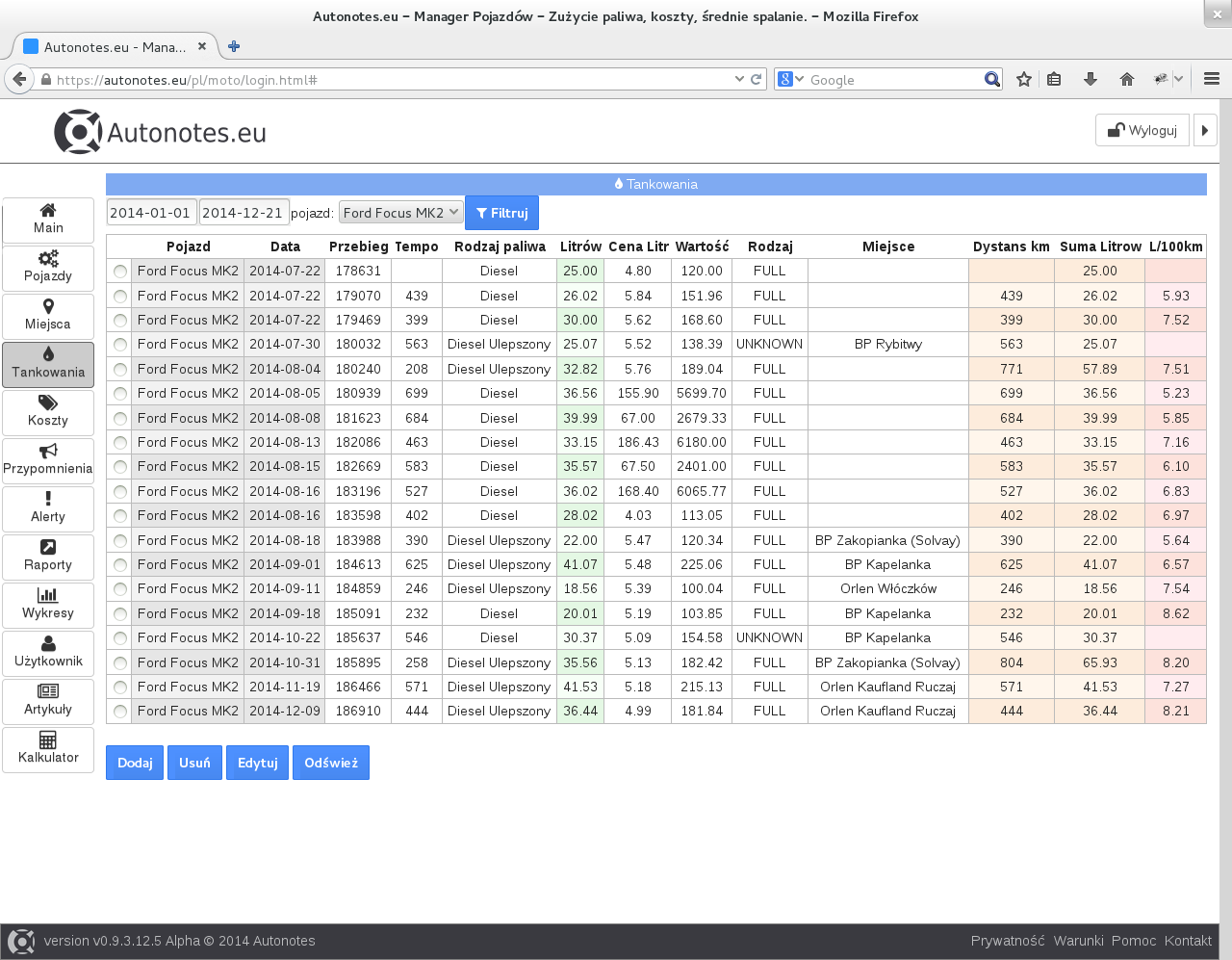1232x960 pixels.
Task: Open Pomoc footer link
Action: (x=1134, y=941)
